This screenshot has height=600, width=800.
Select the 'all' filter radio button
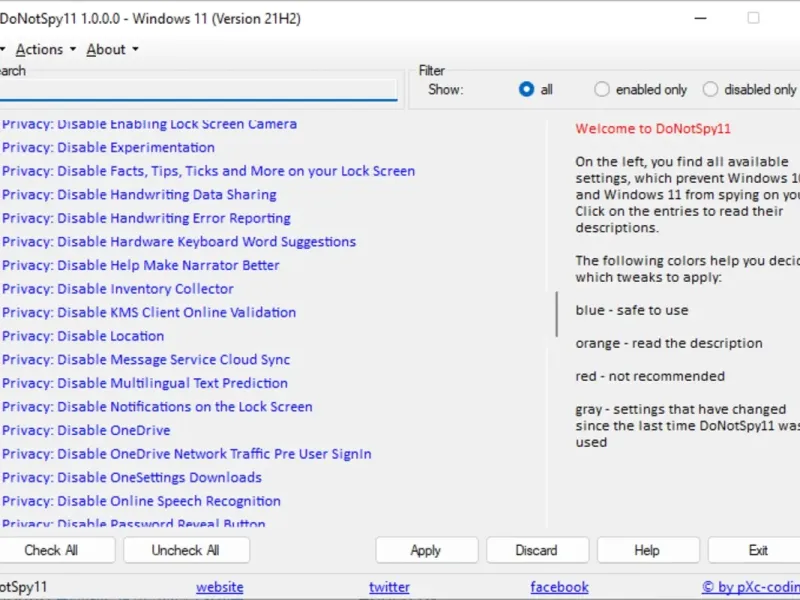526,89
